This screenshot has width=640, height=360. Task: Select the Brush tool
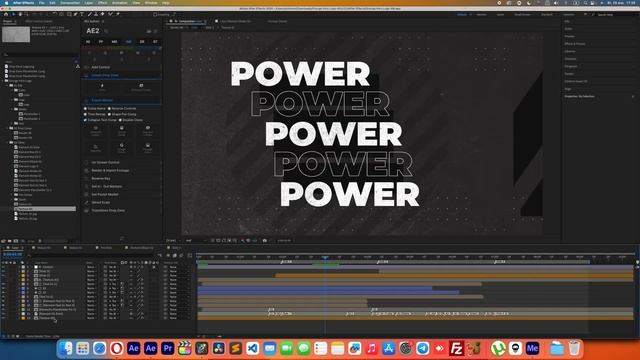pos(89,14)
